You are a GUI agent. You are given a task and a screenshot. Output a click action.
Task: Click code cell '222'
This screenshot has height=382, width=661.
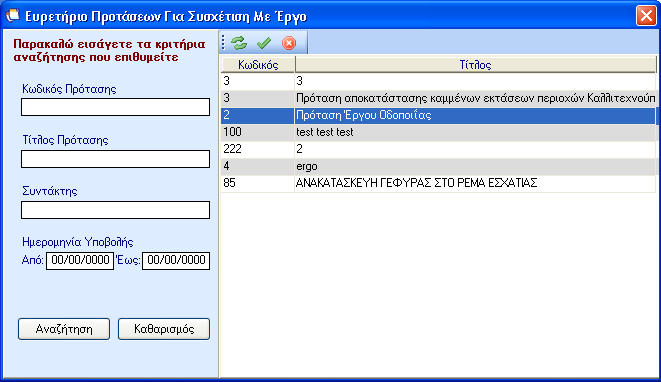coord(258,149)
